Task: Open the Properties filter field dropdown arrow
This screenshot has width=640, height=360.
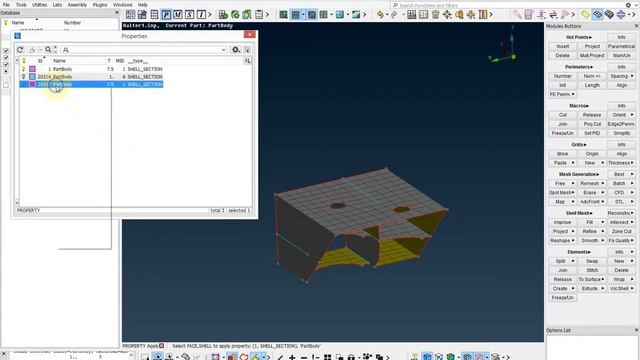Action: point(224,50)
